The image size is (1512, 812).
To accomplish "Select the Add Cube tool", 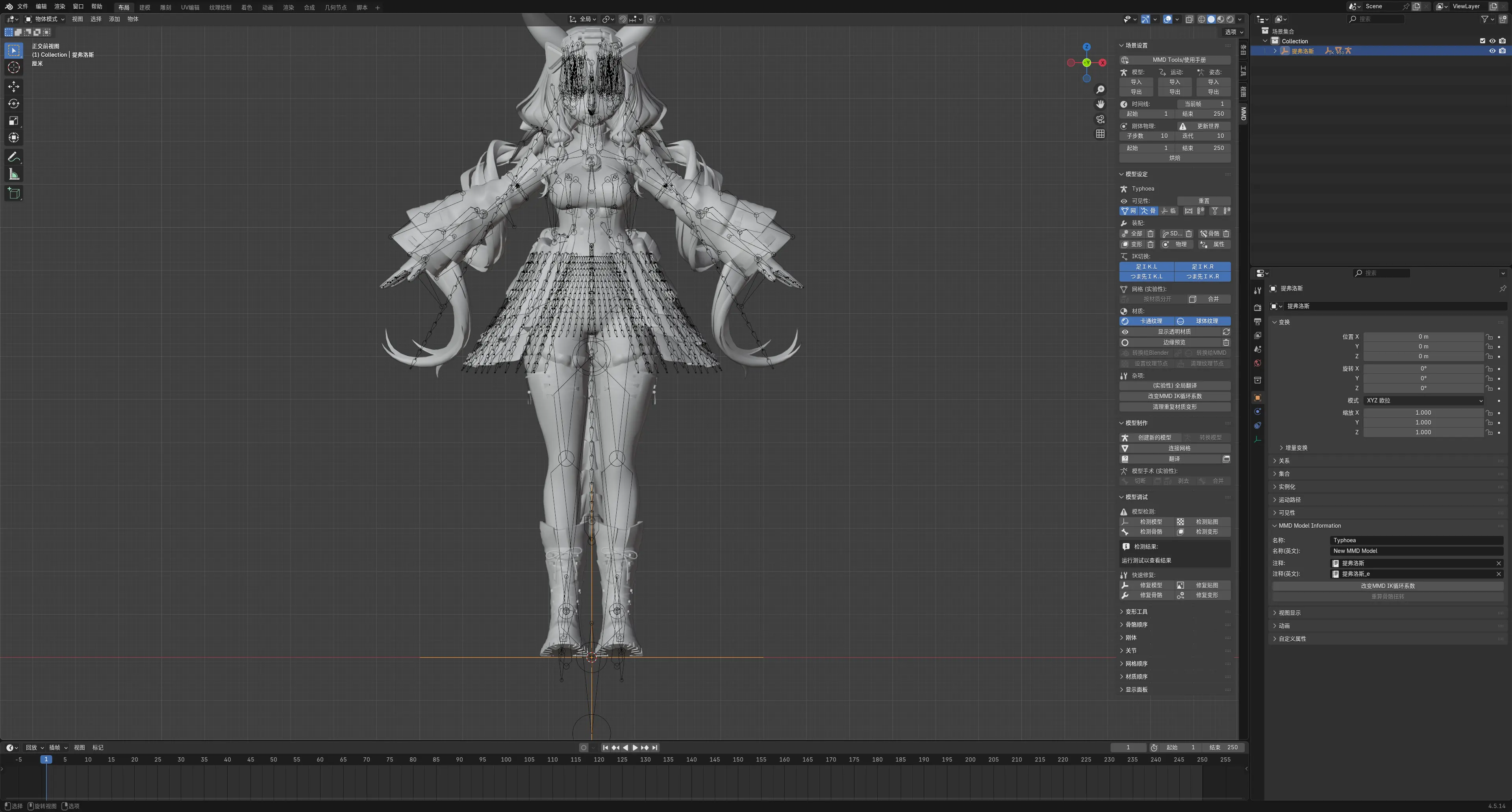I will (13, 194).
